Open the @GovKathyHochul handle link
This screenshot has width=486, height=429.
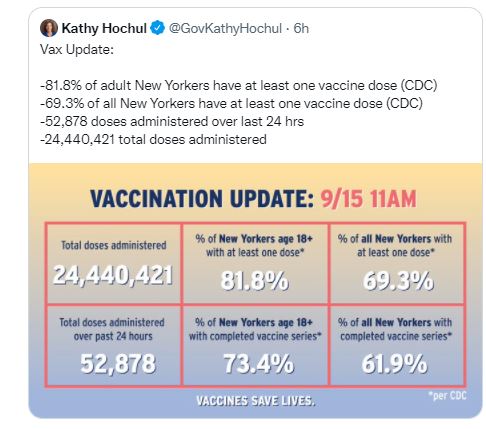225,29
